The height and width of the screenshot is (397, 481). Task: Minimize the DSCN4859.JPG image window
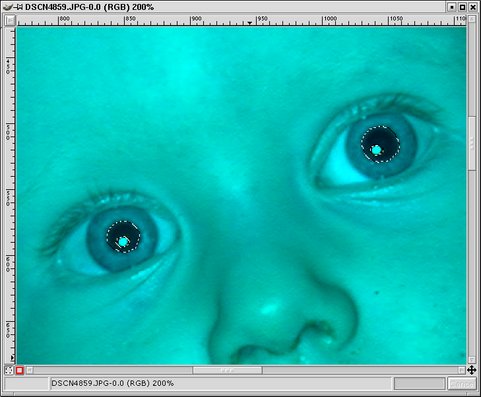coord(452,7)
